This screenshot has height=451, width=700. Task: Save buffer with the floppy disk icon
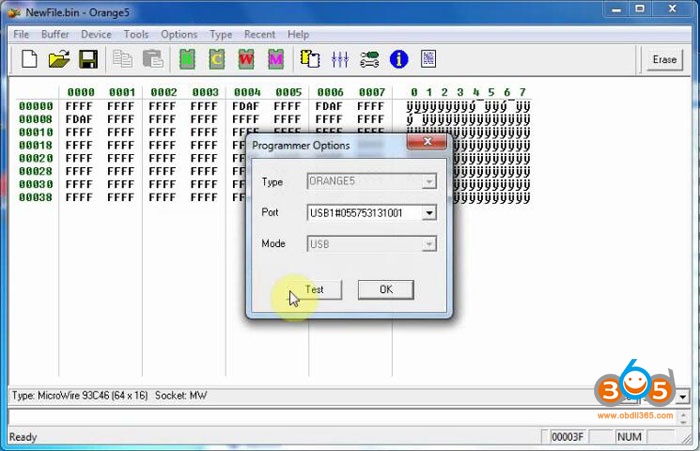click(88, 59)
